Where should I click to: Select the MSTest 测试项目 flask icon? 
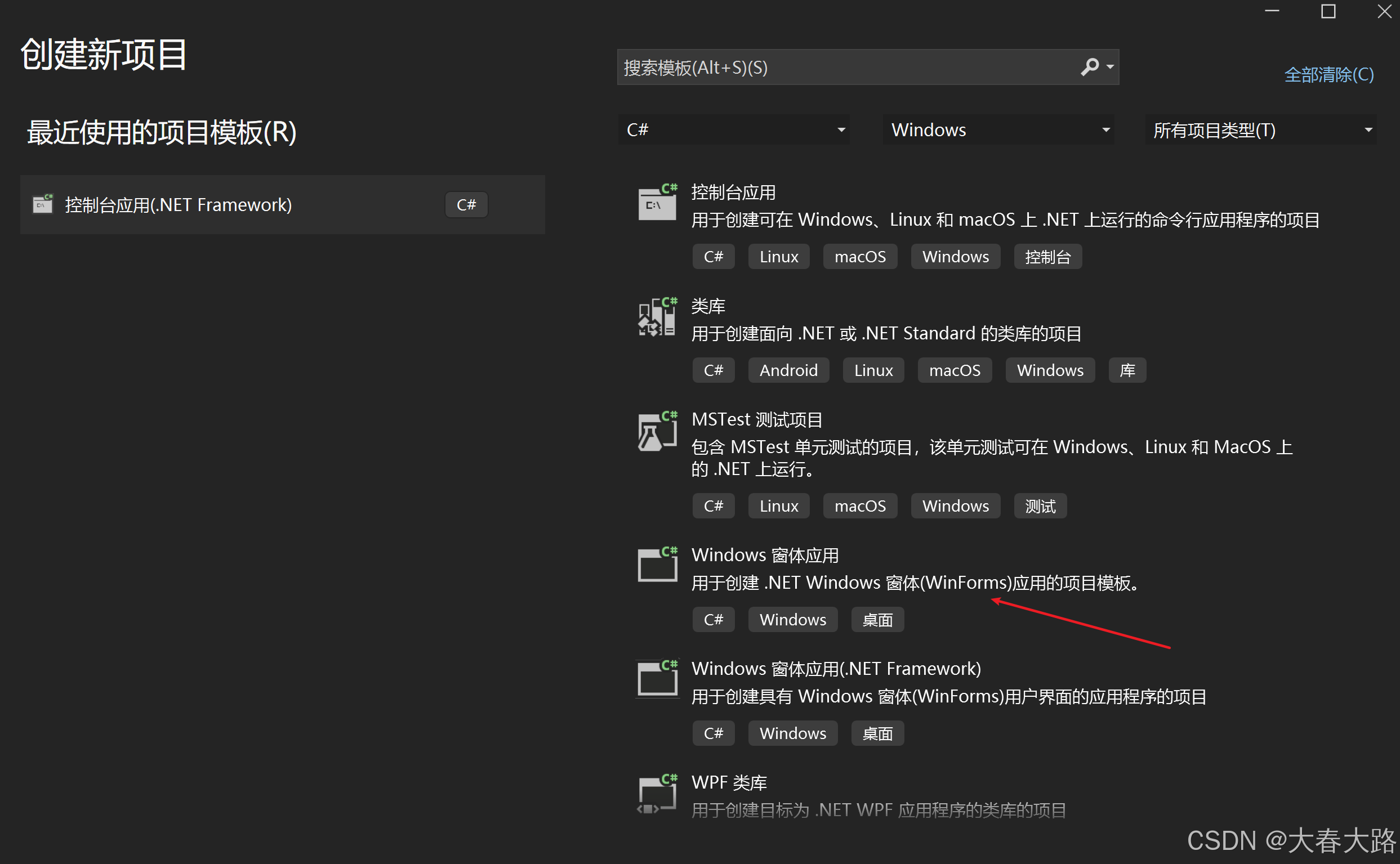656,431
